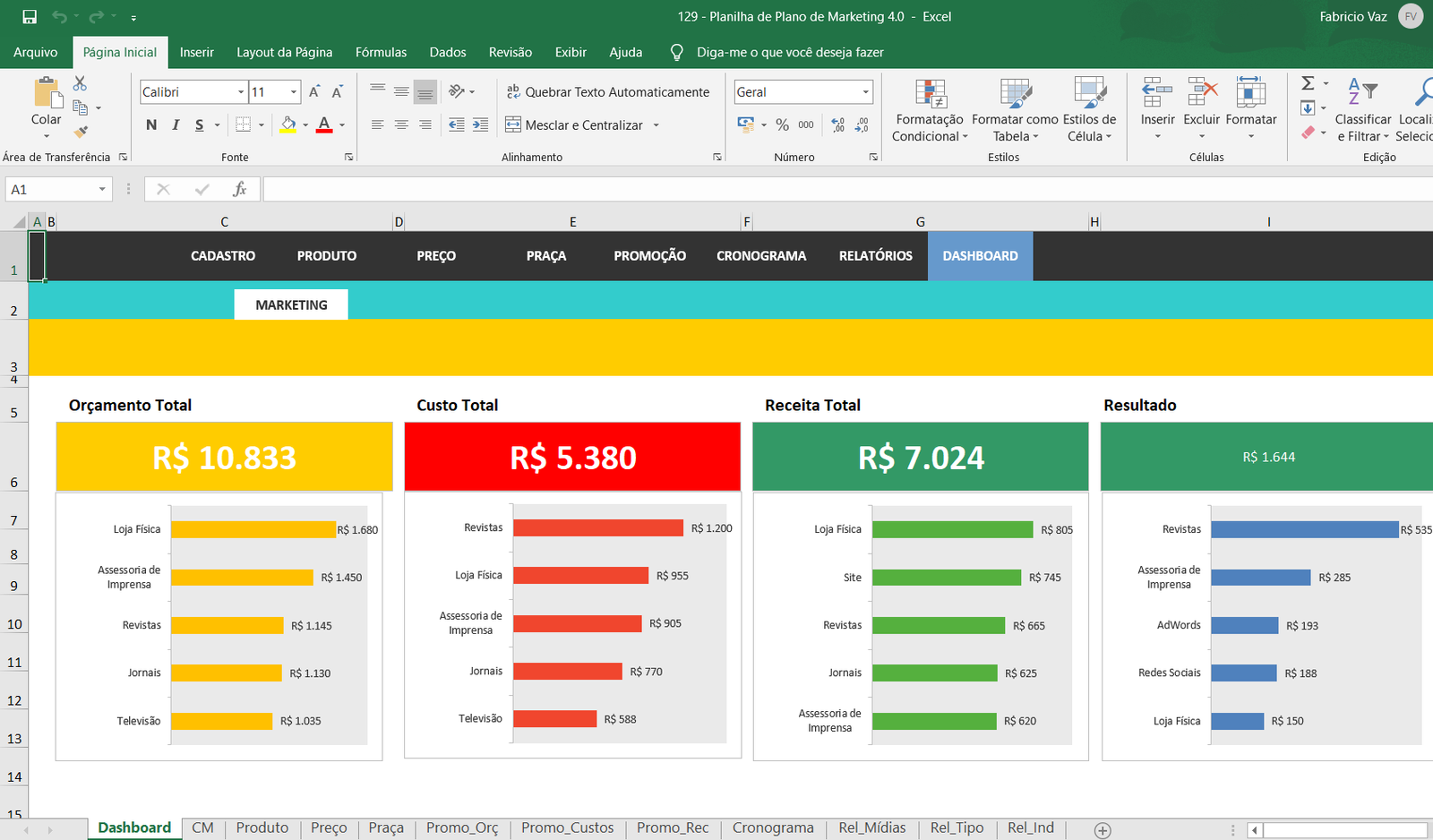Open the Cronograma sheet tab
The height and width of the screenshot is (840, 1433).
click(x=773, y=827)
